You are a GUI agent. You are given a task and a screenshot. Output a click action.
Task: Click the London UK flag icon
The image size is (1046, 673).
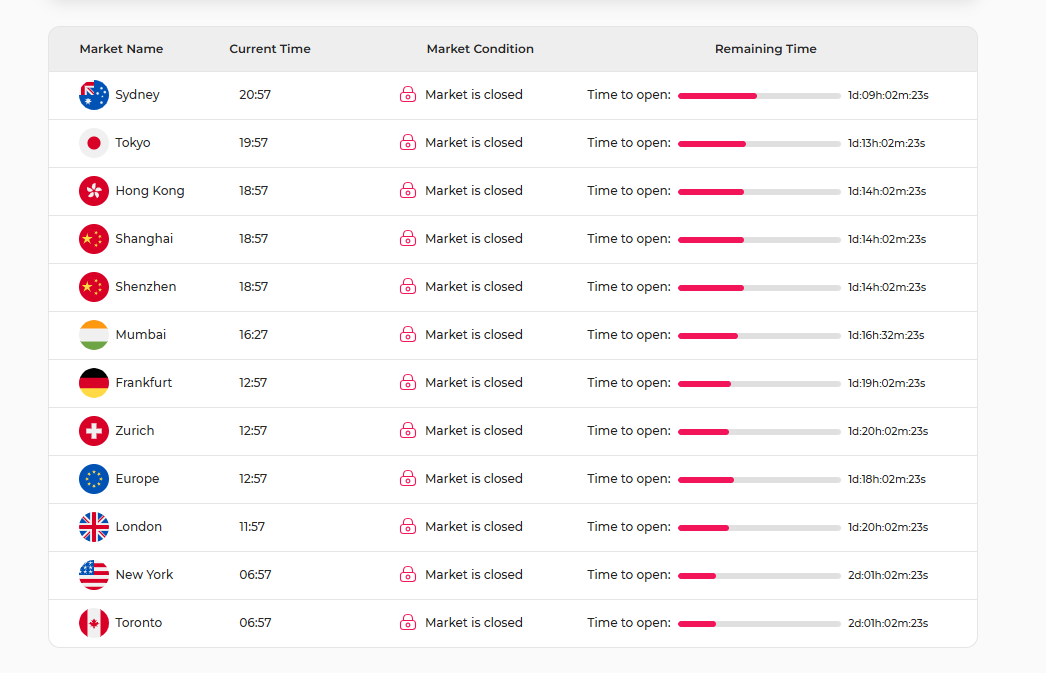[x=94, y=527]
